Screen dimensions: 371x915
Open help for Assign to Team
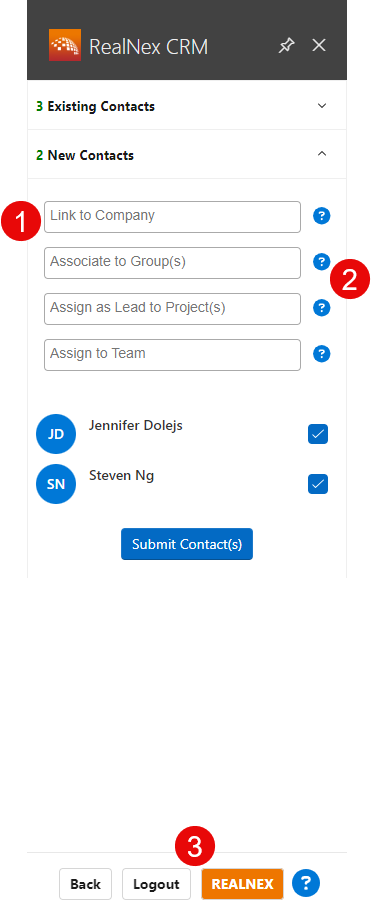[321, 354]
